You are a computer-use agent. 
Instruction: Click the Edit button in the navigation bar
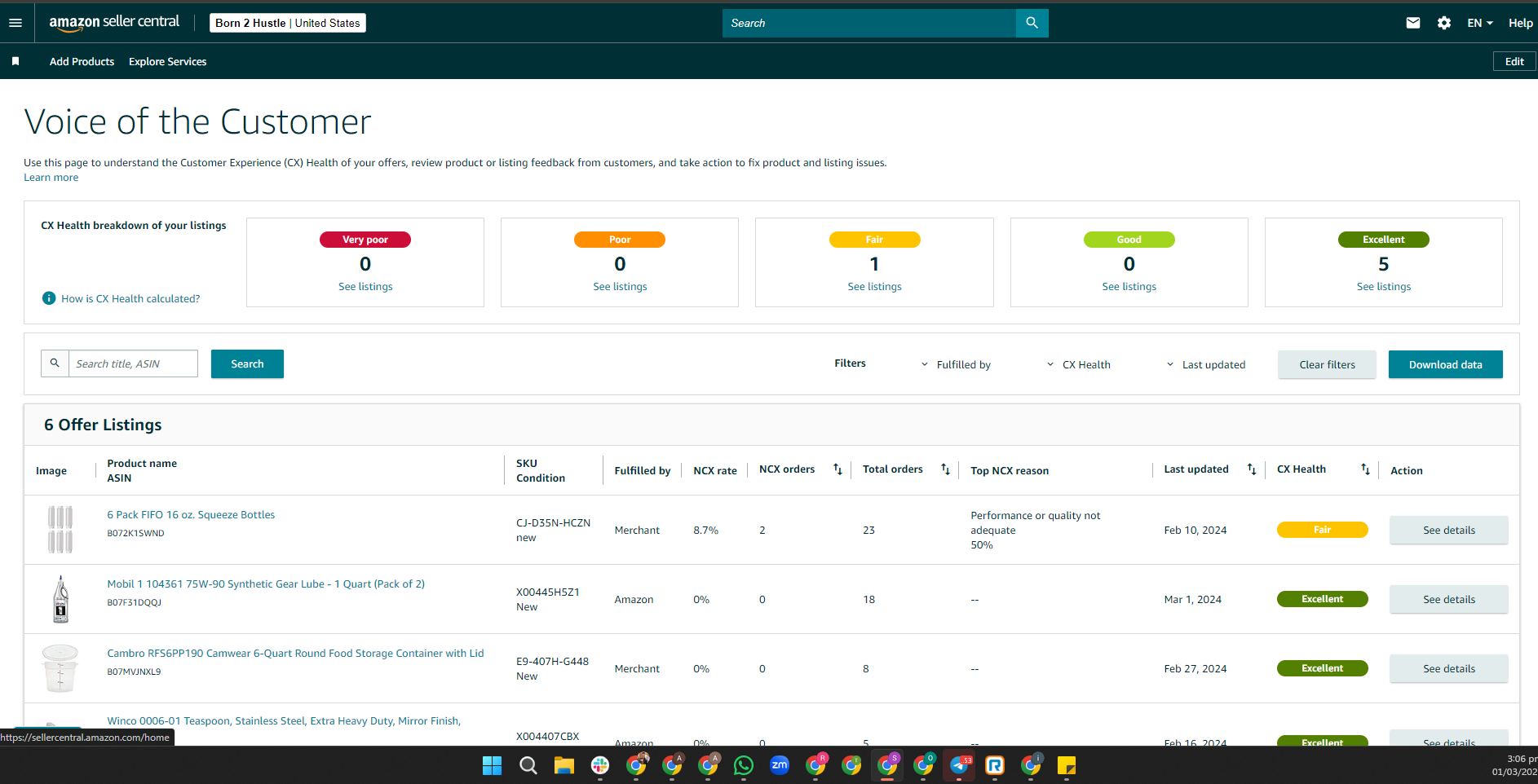1514,61
